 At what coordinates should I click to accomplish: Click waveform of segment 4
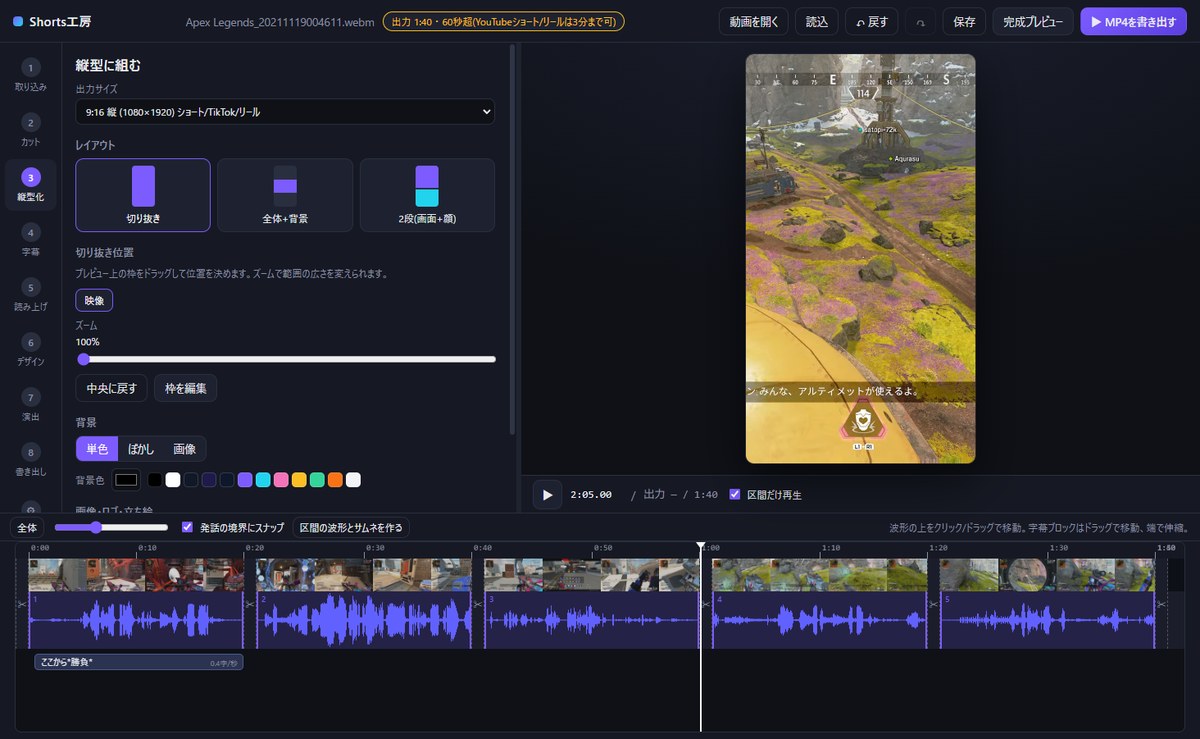819,620
